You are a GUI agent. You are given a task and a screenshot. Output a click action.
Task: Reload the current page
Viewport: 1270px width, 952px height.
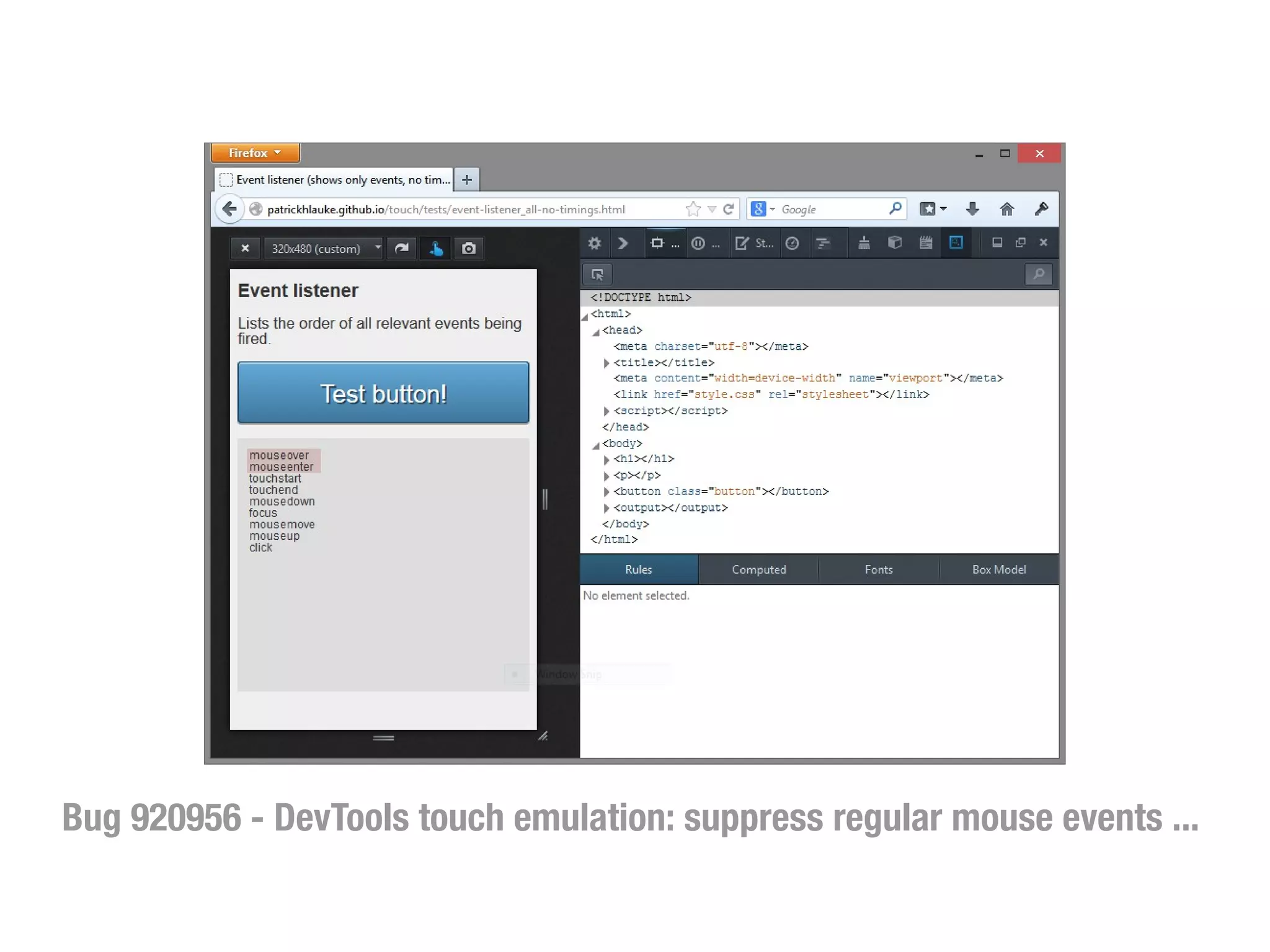(x=729, y=210)
